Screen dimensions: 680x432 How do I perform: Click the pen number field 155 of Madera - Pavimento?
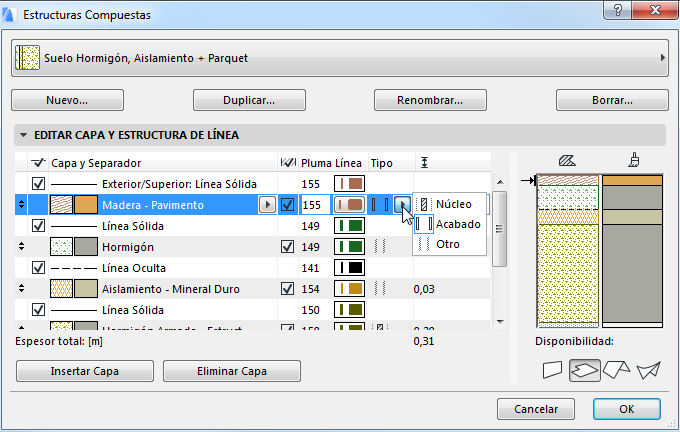pos(315,205)
